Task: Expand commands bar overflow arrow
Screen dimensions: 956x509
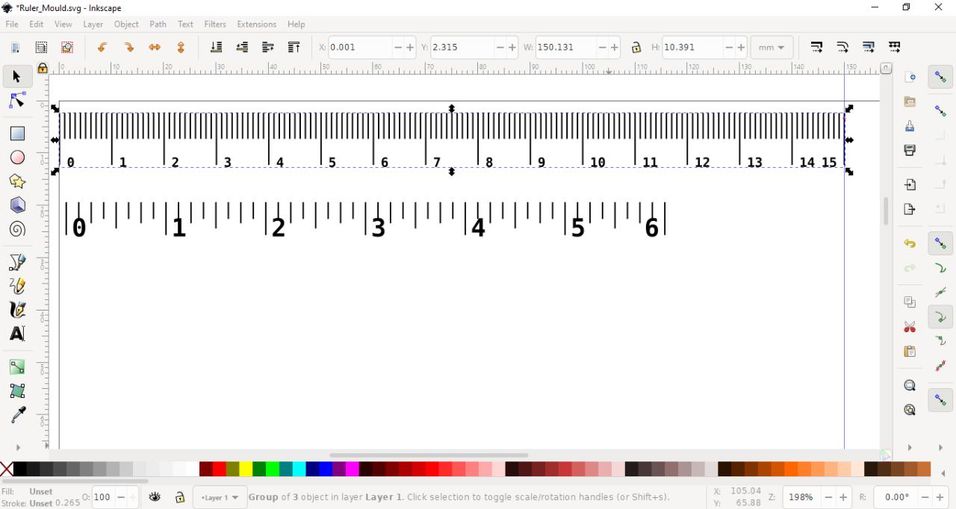Action: click(910, 447)
